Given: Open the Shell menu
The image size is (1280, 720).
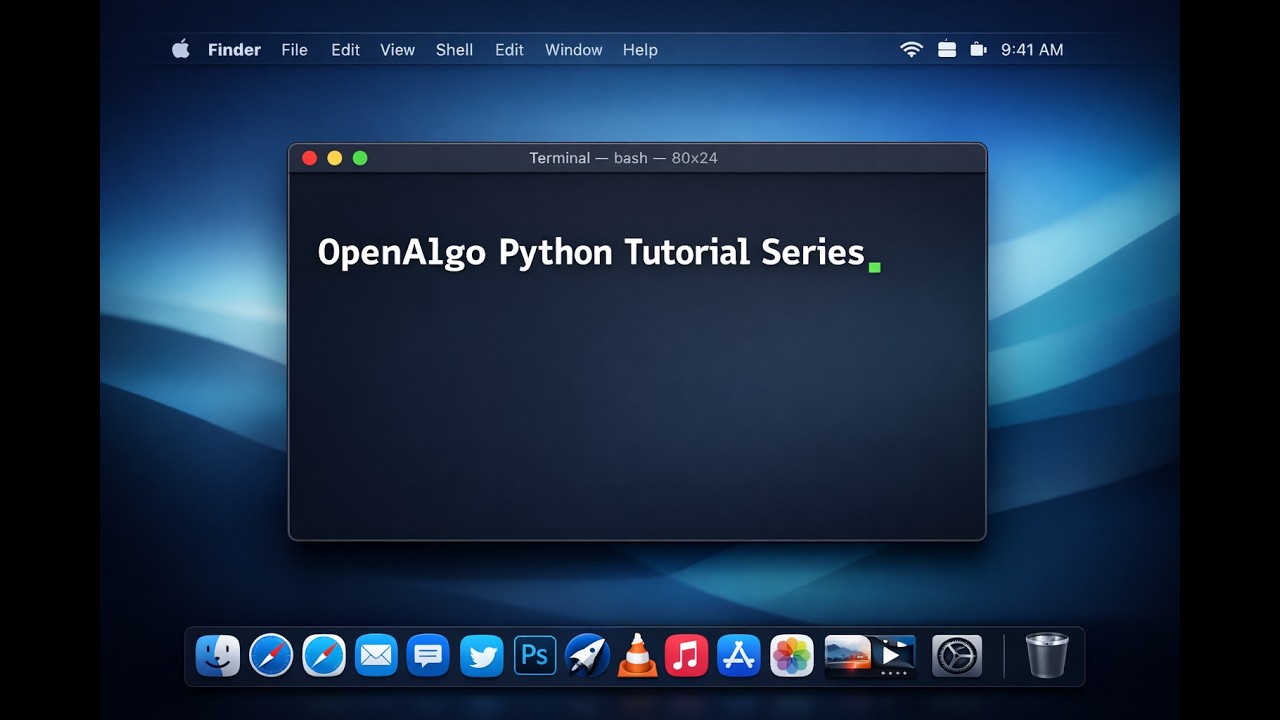Looking at the screenshot, I should click(454, 50).
